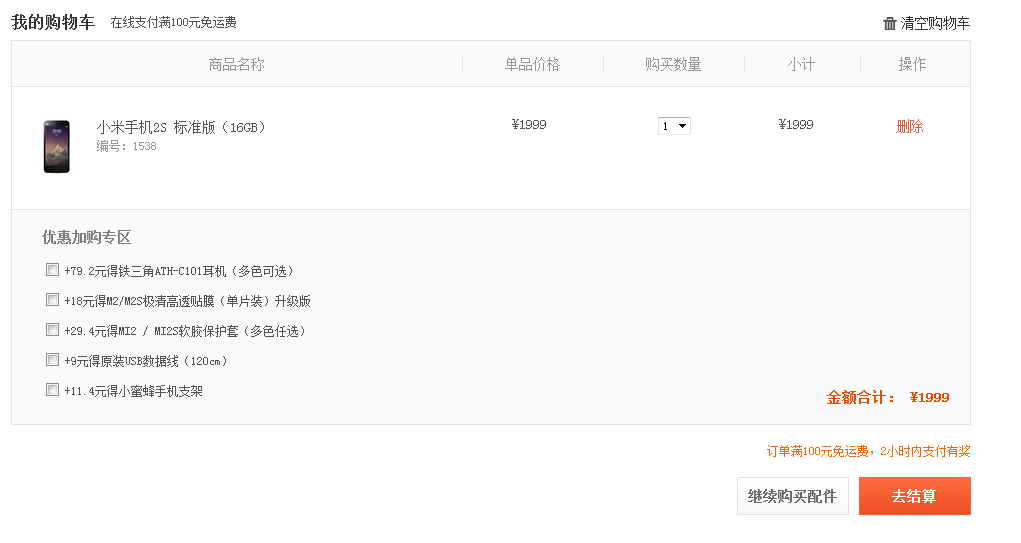Click the 商品名称 column header
The width and height of the screenshot is (1021, 543).
[237, 64]
